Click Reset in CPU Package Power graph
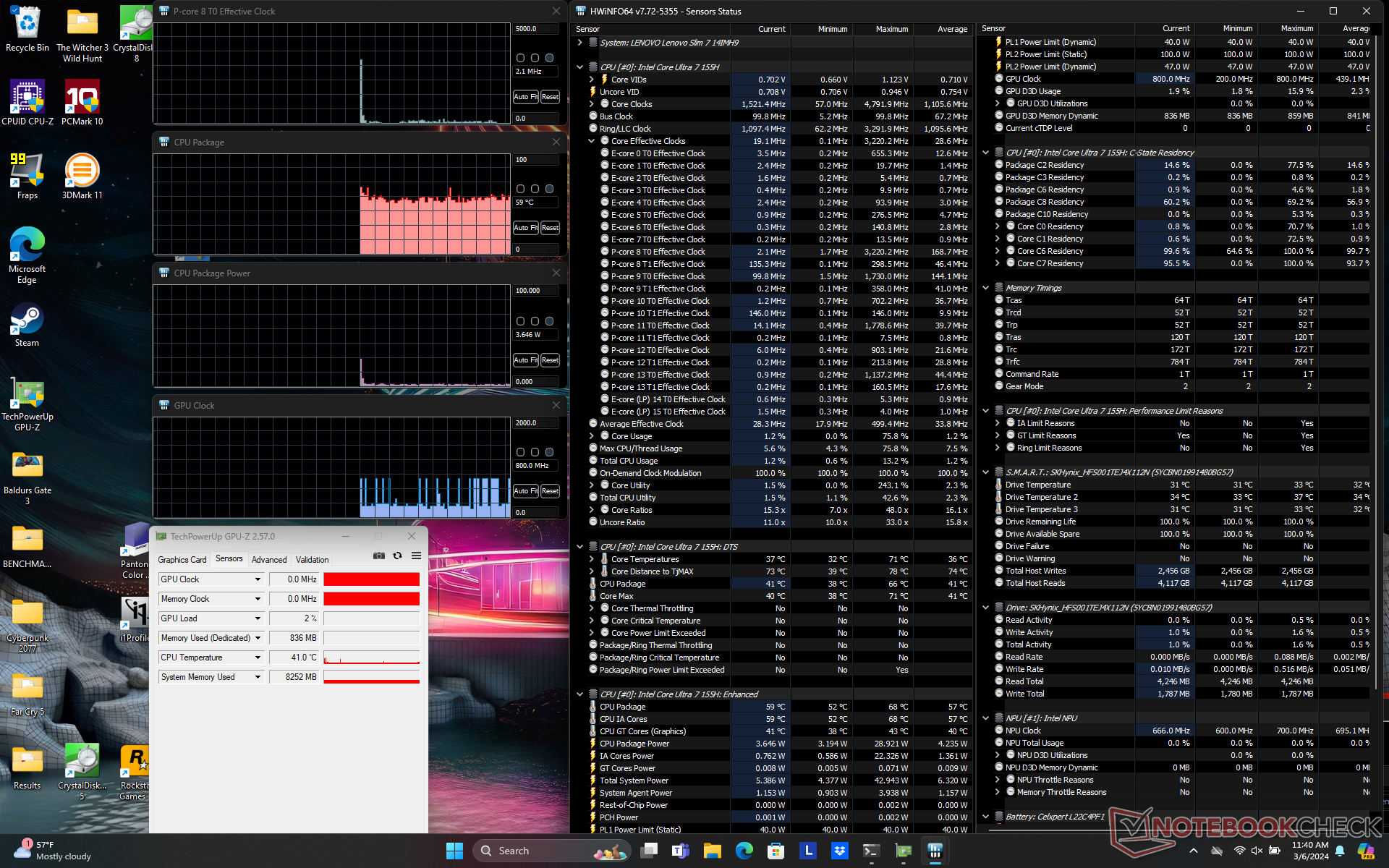This screenshot has width=1389, height=868. pos(550,360)
